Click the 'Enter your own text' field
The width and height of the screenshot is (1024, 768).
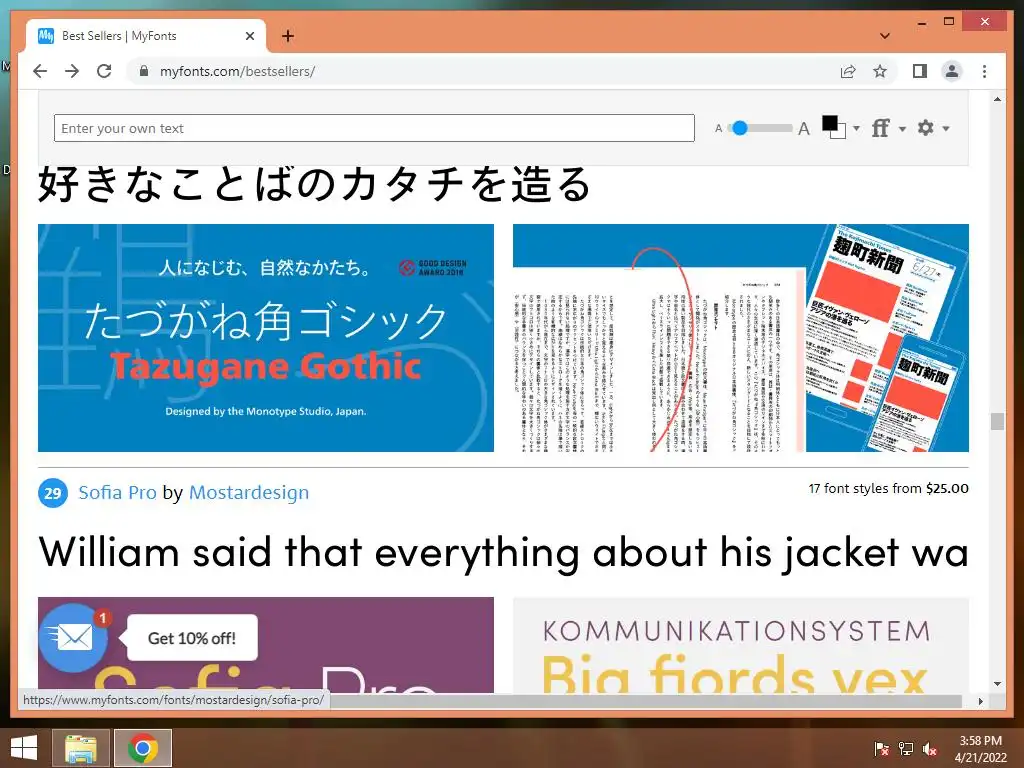coord(374,128)
